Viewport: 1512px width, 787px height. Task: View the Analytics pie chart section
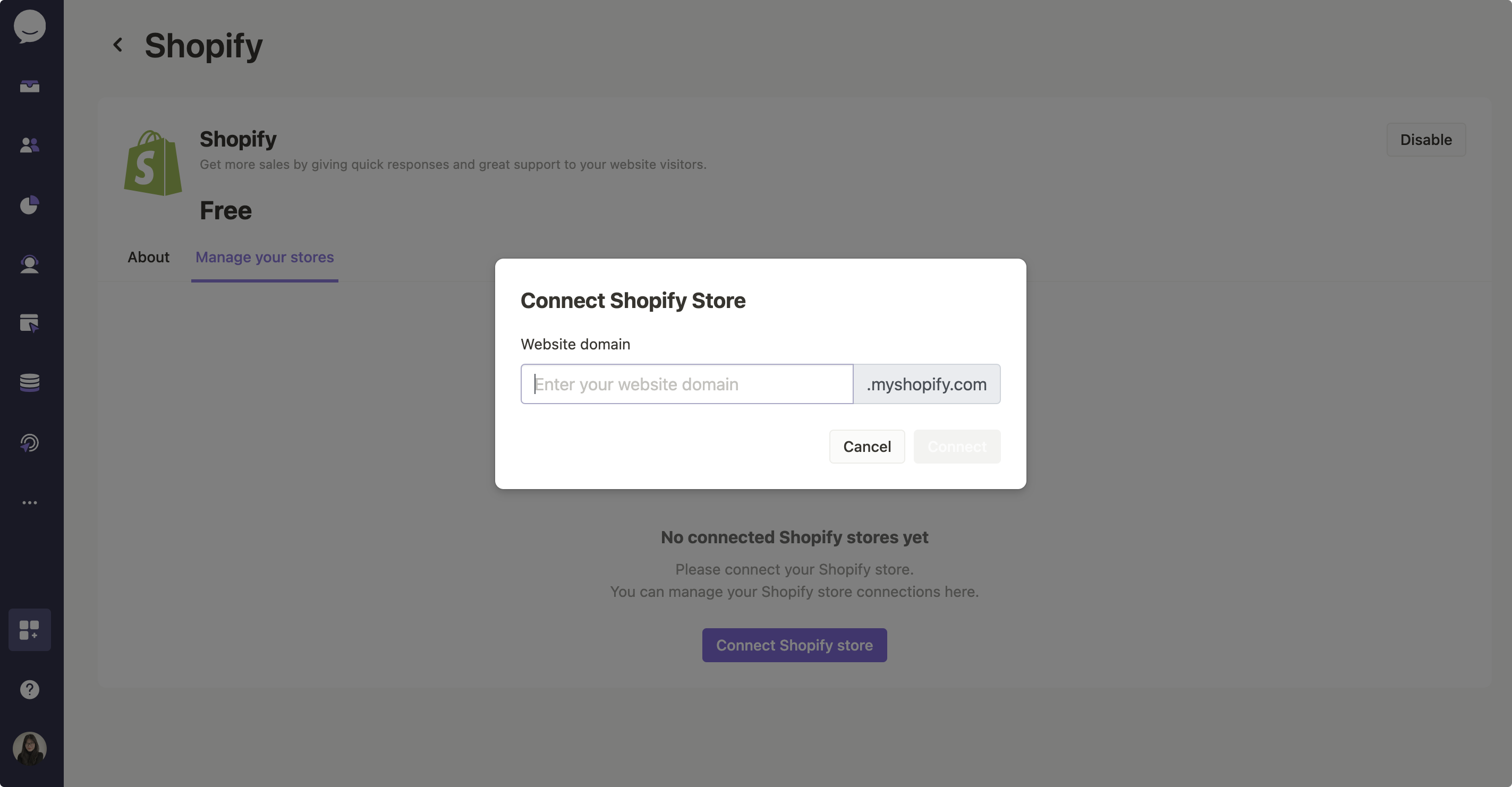pyautogui.click(x=29, y=205)
